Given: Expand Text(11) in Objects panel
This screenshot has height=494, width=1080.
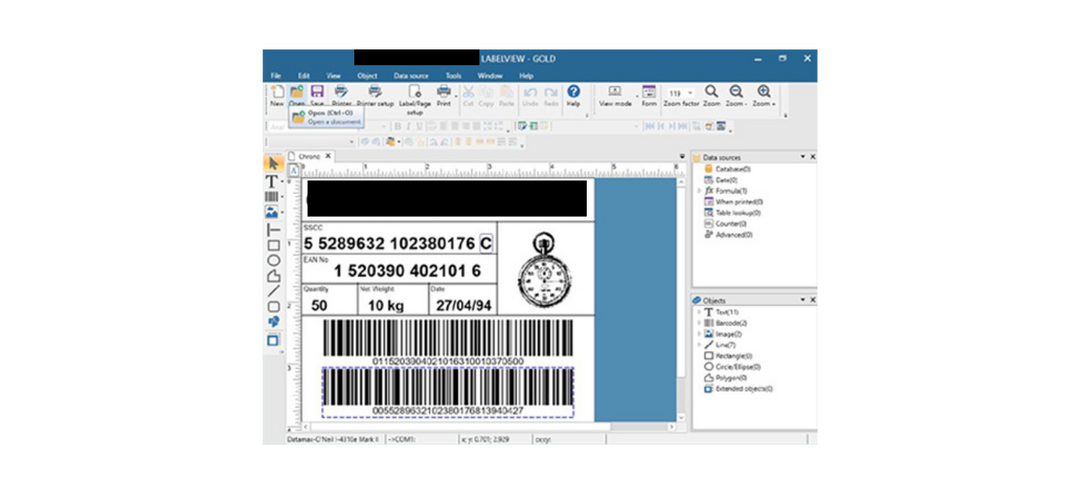Looking at the screenshot, I should (700, 312).
